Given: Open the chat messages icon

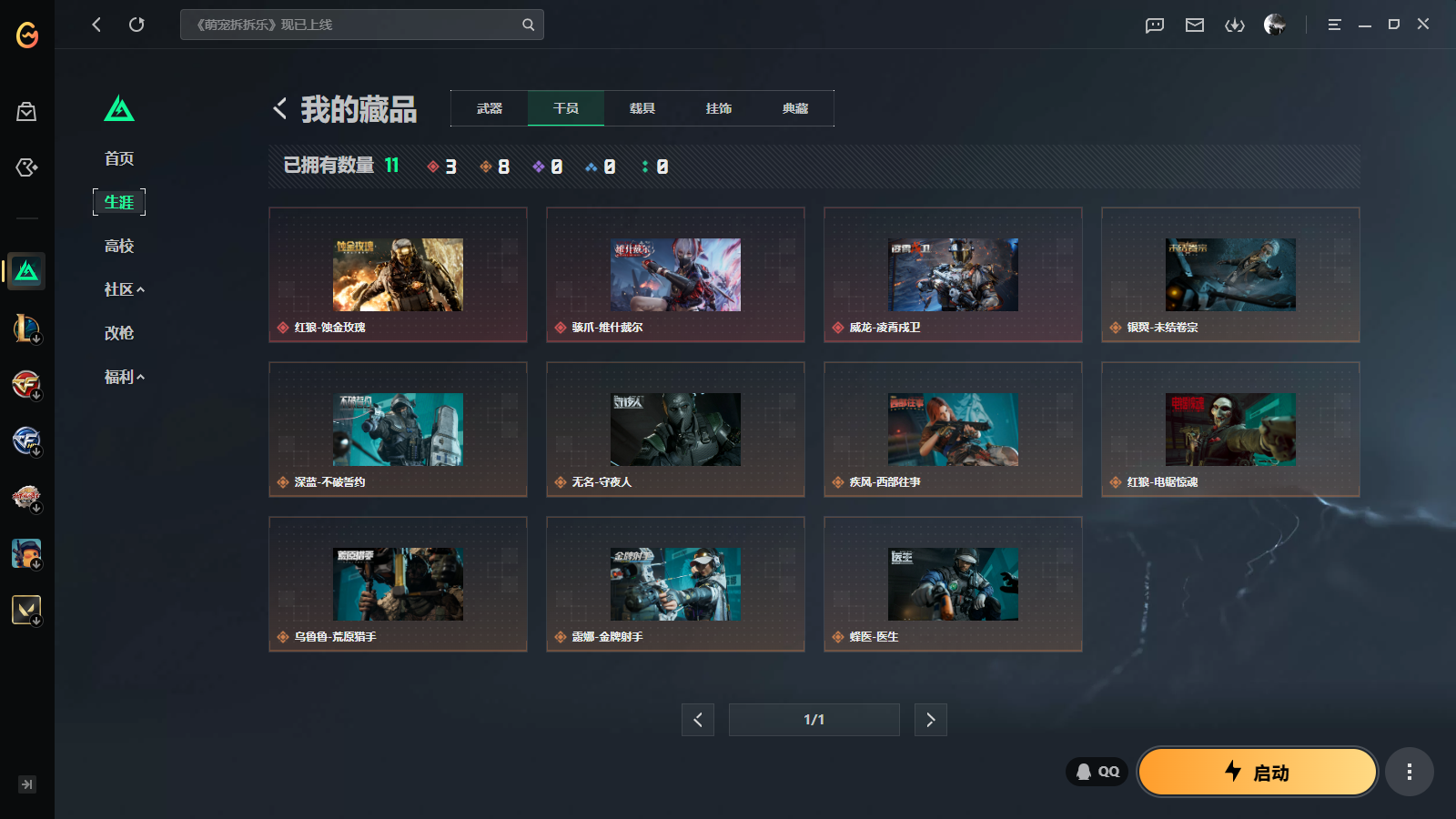Looking at the screenshot, I should point(1155,25).
